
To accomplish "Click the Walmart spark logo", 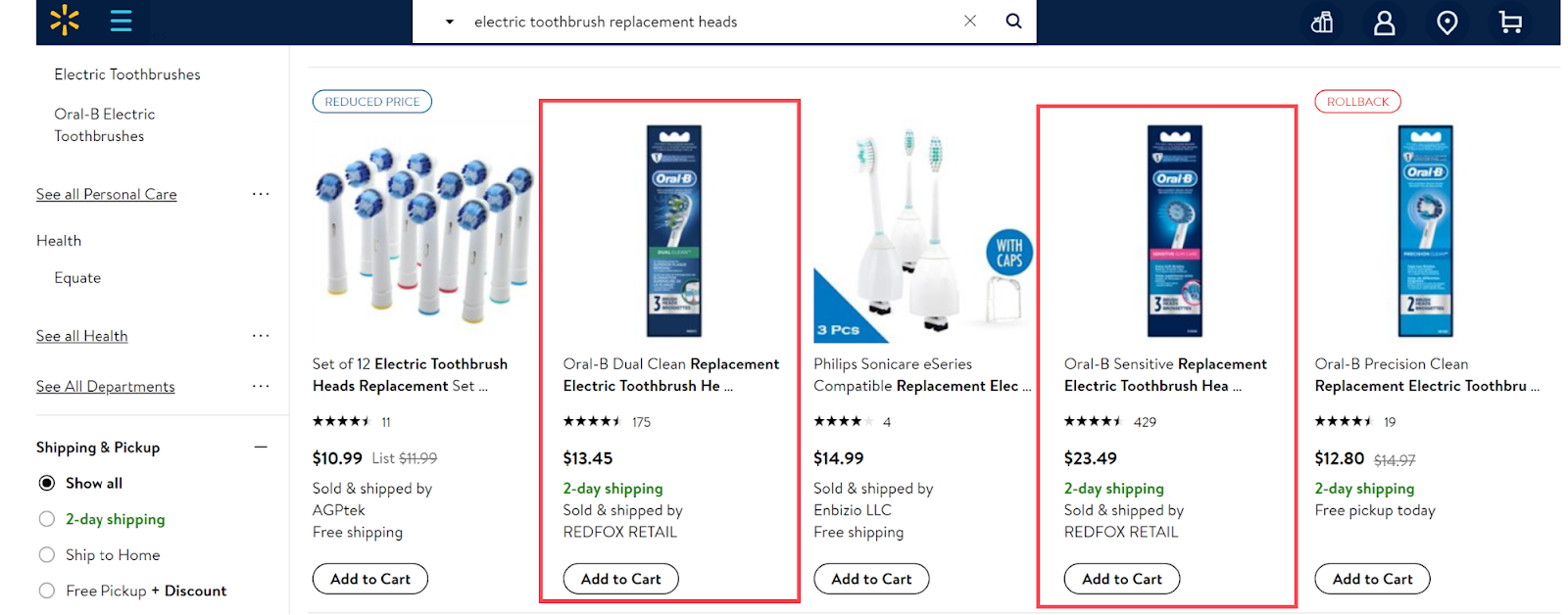I will click(x=65, y=21).
